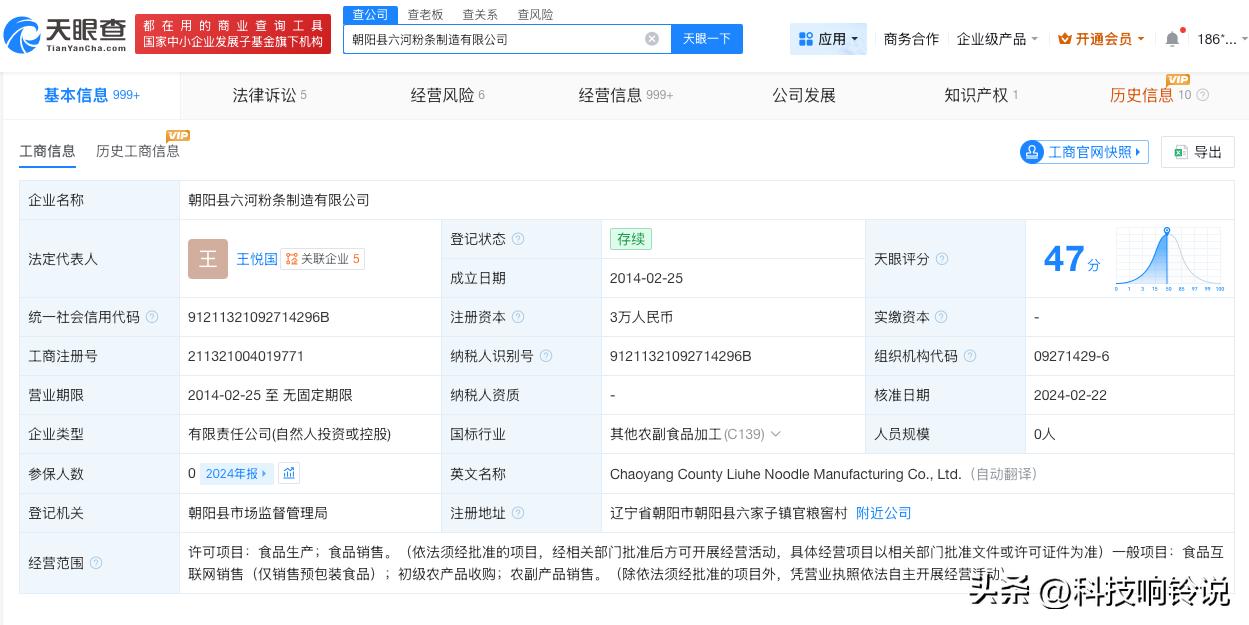Click the 王 avatar of the legal representative

pyautogui.click(x=208, y=259)
